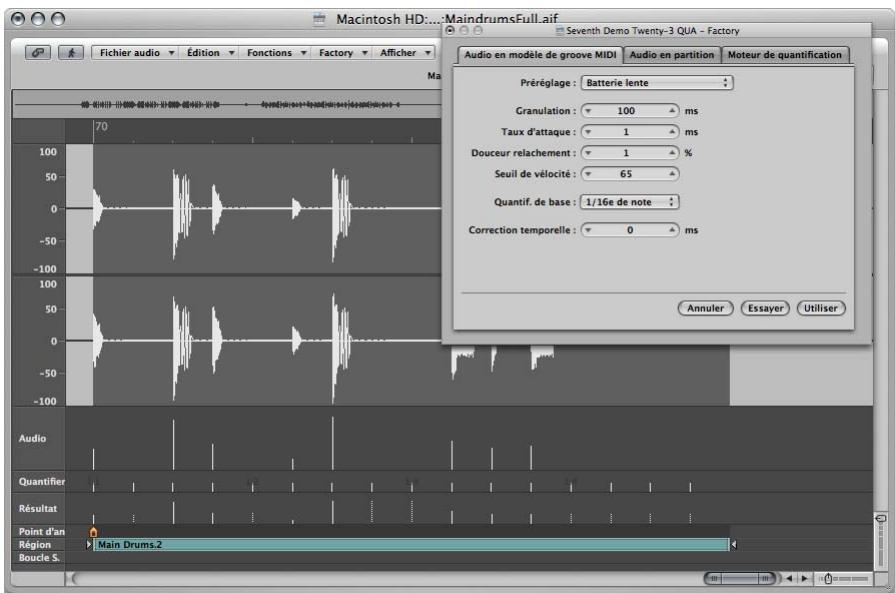Click the Quantifier row label
This screenshot has width=895, height=593.
click(42, 482)
